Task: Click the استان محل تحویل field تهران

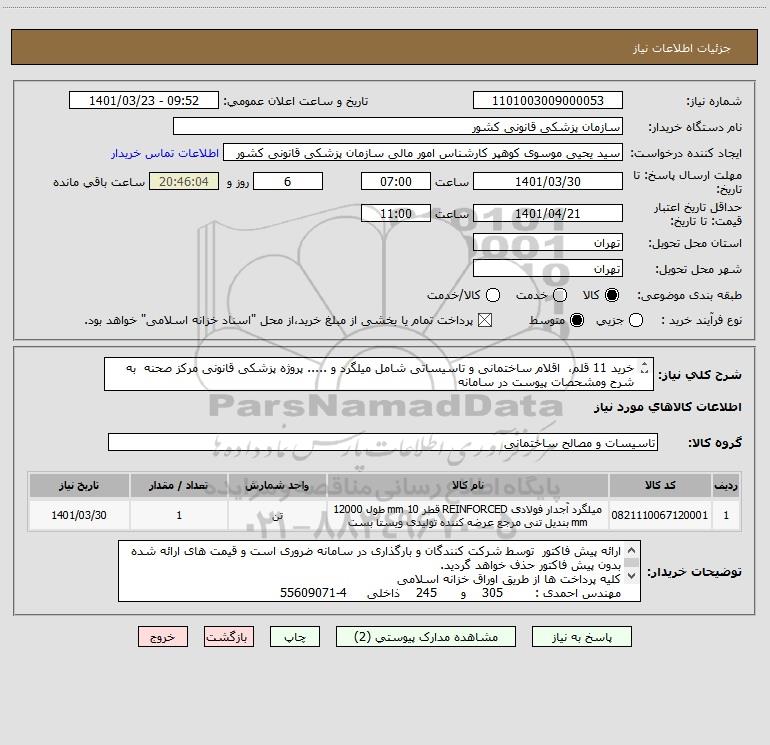Action: 548,243
